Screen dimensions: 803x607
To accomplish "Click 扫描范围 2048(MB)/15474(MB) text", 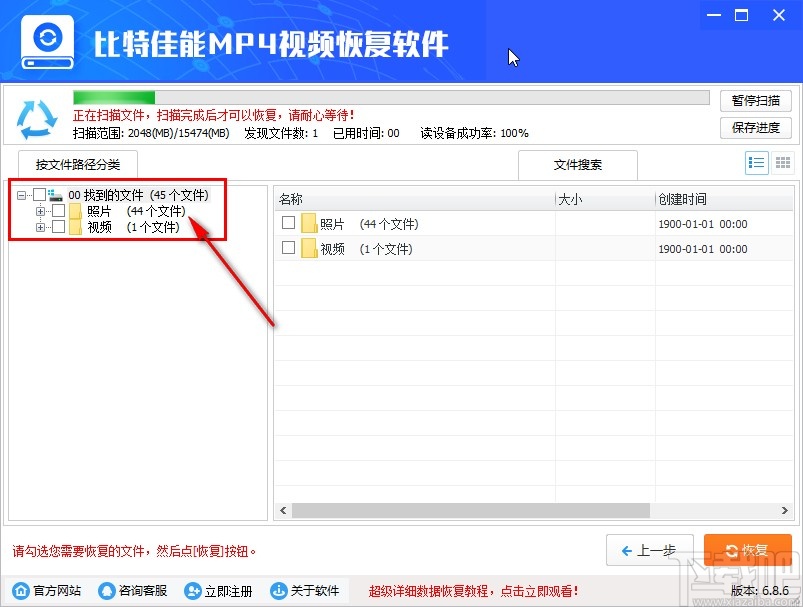I will [x=151, y=133].
